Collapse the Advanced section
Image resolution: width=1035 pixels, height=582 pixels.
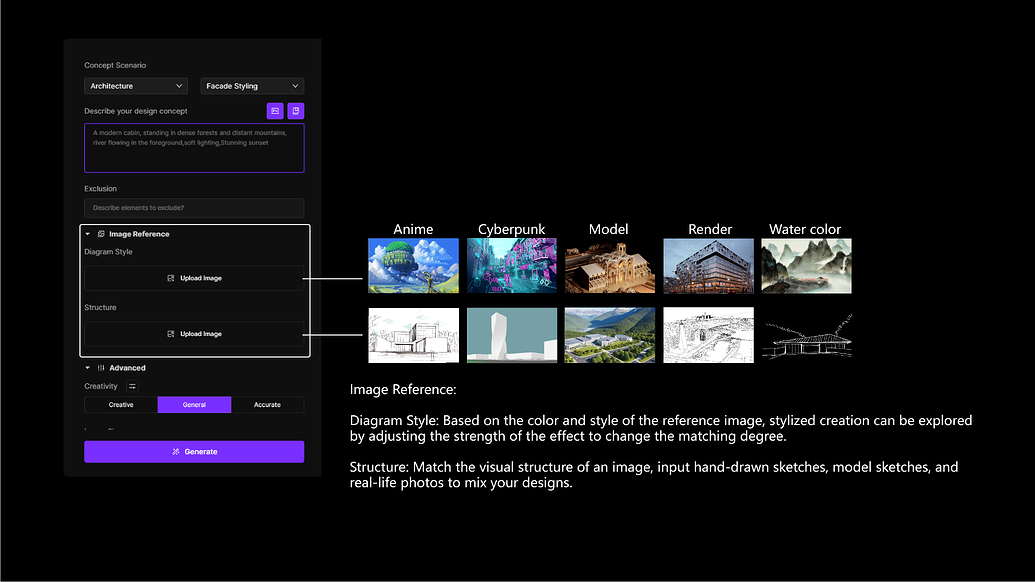(x=87, y=368)
